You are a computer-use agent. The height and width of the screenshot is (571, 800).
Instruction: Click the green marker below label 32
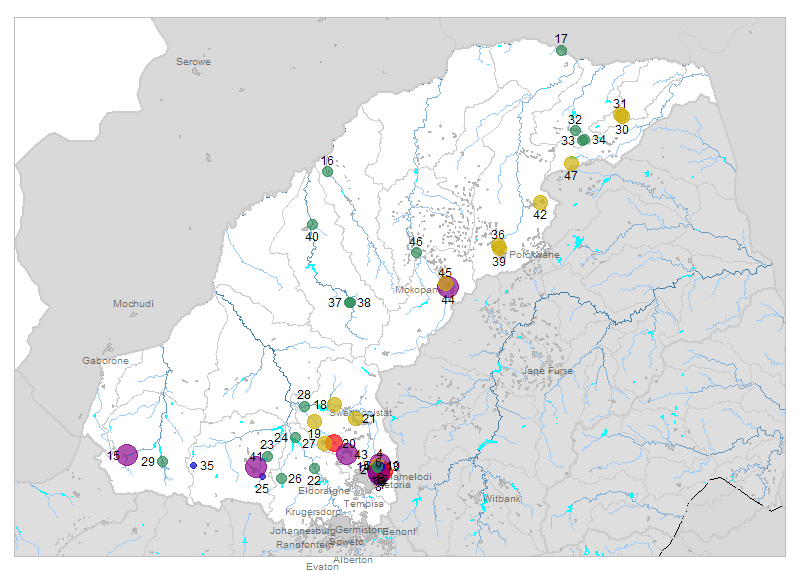point(576,130)
